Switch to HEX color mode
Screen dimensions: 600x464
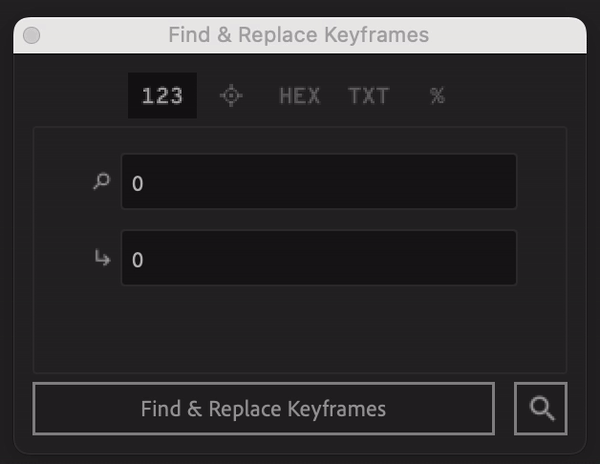(300, 95)
